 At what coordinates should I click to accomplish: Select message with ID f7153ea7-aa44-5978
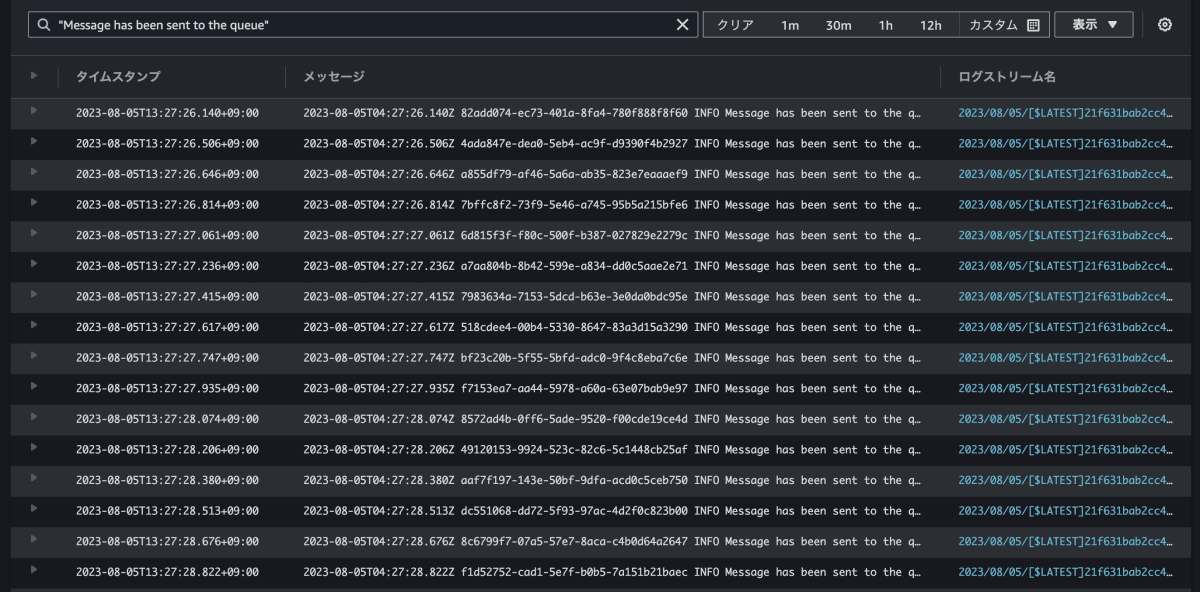click(x=612, y=388)
